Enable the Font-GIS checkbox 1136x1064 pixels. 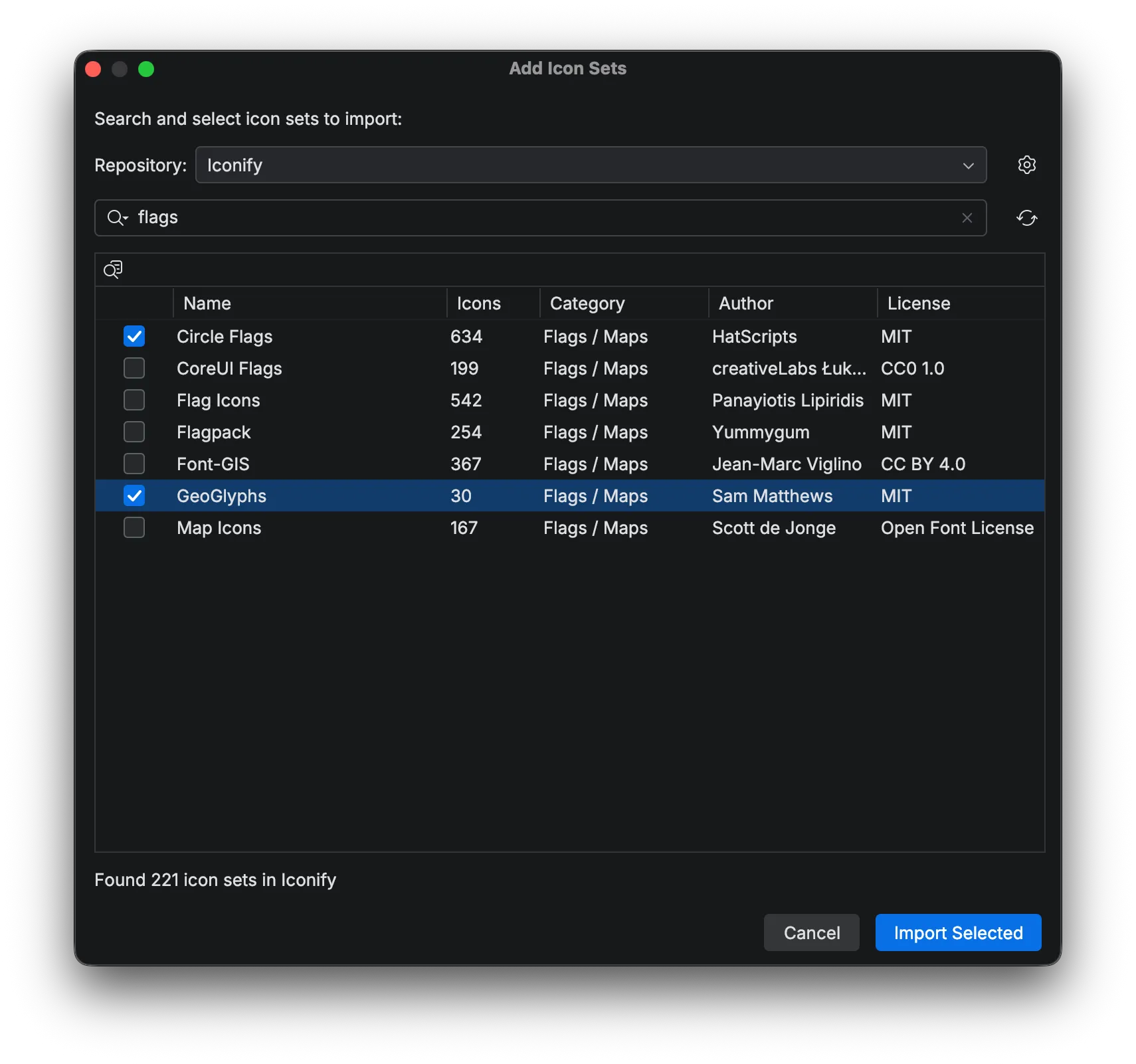(x=134, y=464)
